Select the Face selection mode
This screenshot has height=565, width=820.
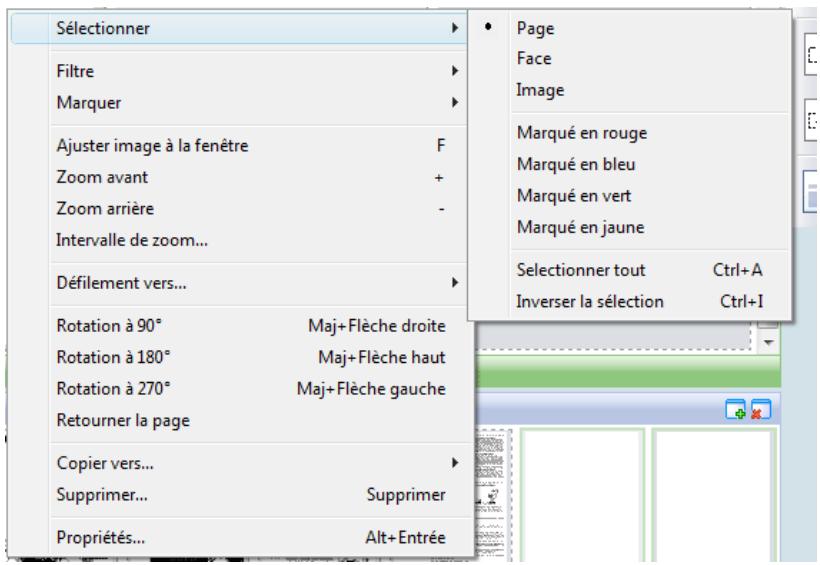pos(630,58)
